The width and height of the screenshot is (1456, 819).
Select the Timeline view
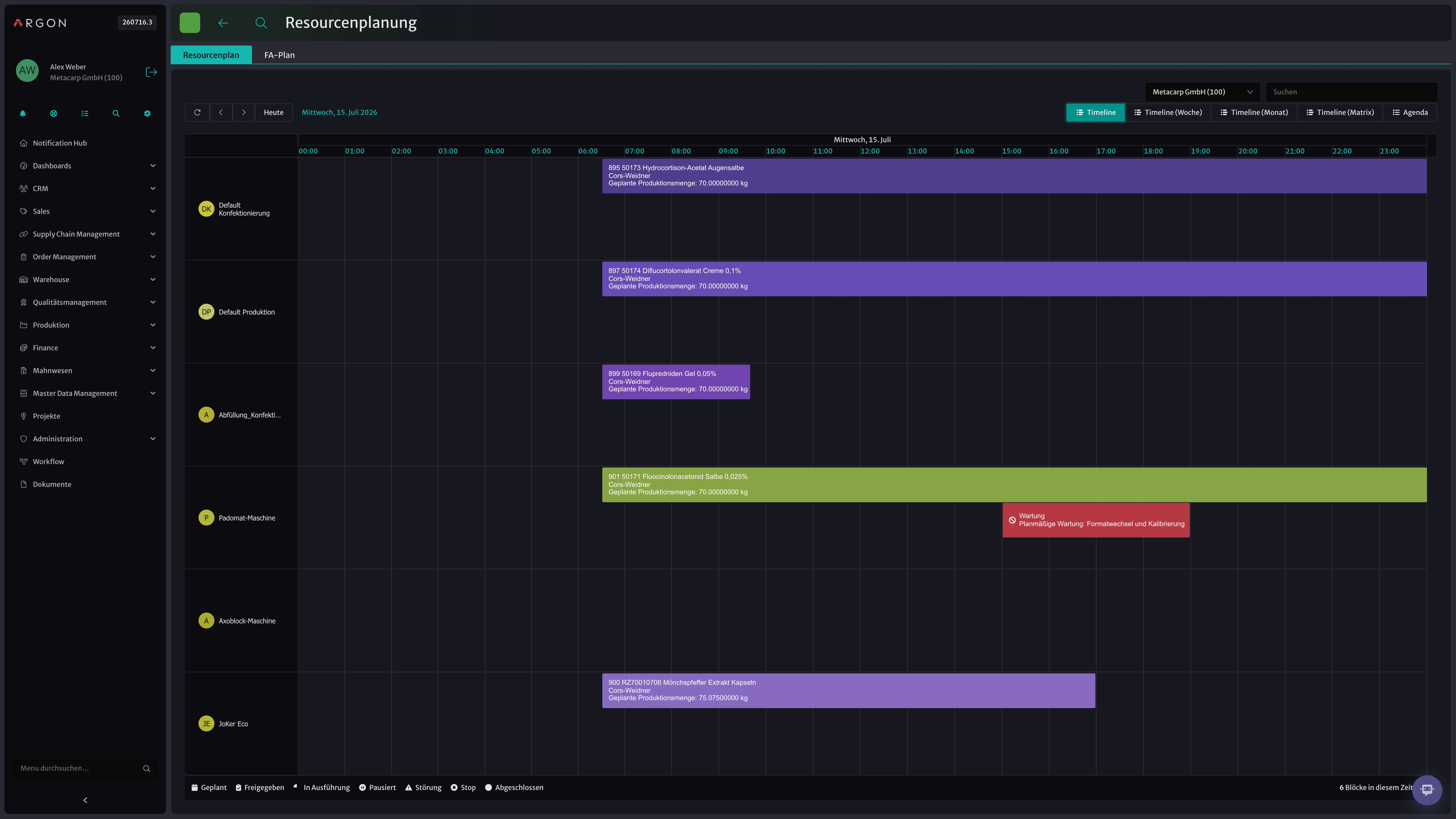point(1095,113)
